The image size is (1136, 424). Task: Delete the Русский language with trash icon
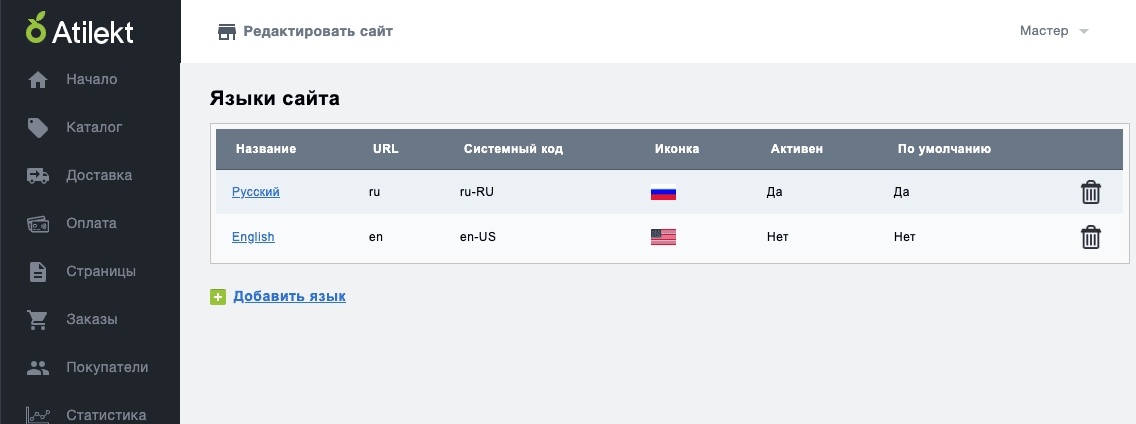(1090, 192)
